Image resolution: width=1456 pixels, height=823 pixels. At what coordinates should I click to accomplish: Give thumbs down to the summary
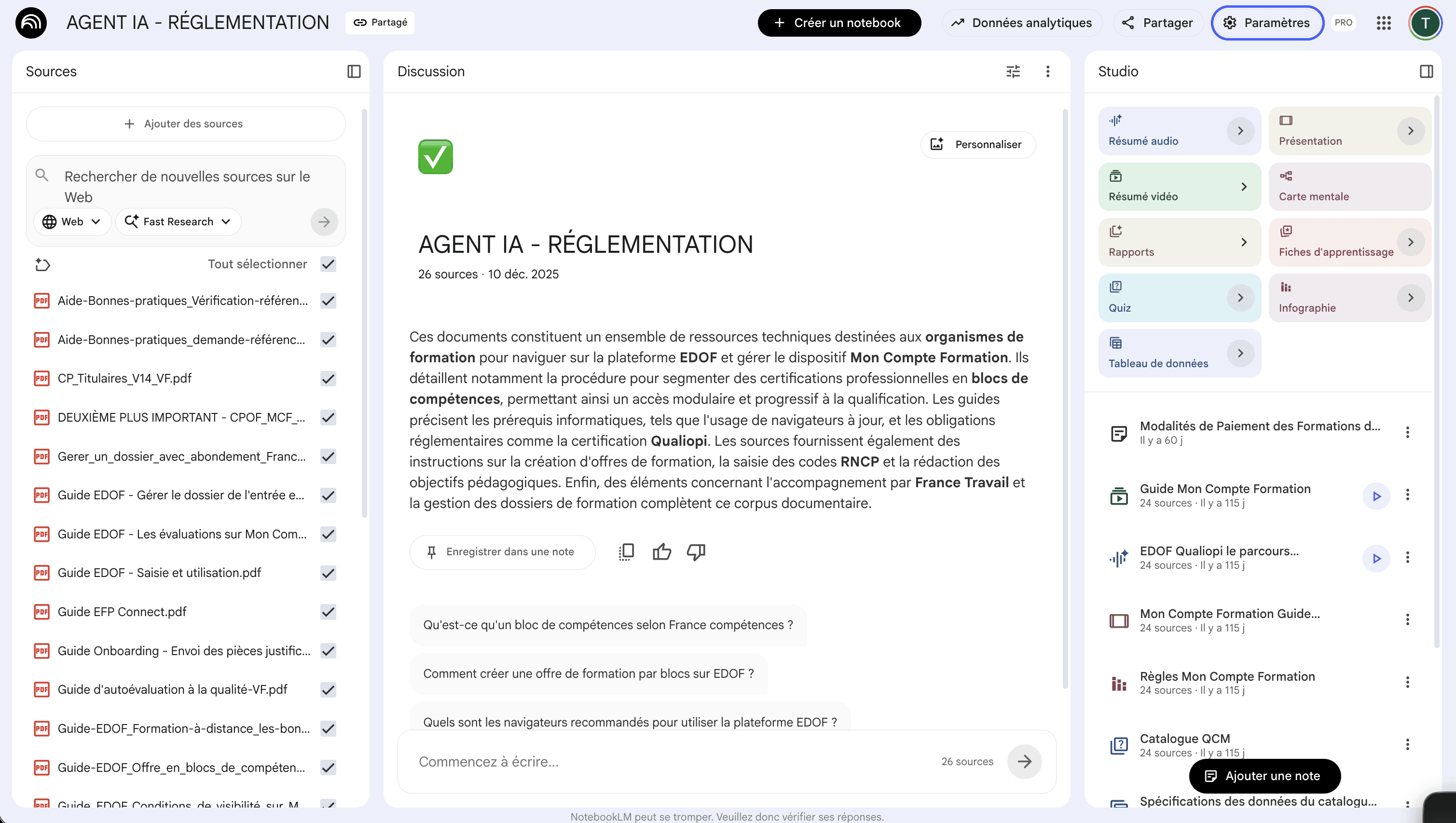coord(696,552)
